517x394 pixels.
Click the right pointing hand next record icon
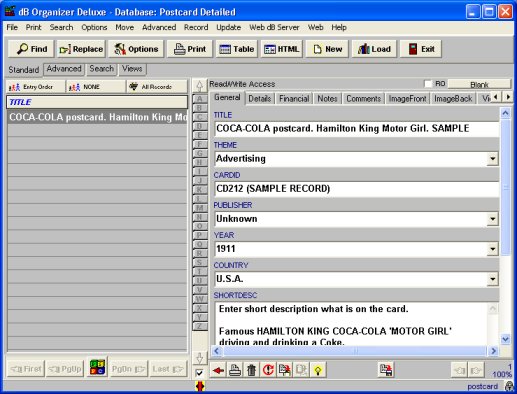point(476,370)
